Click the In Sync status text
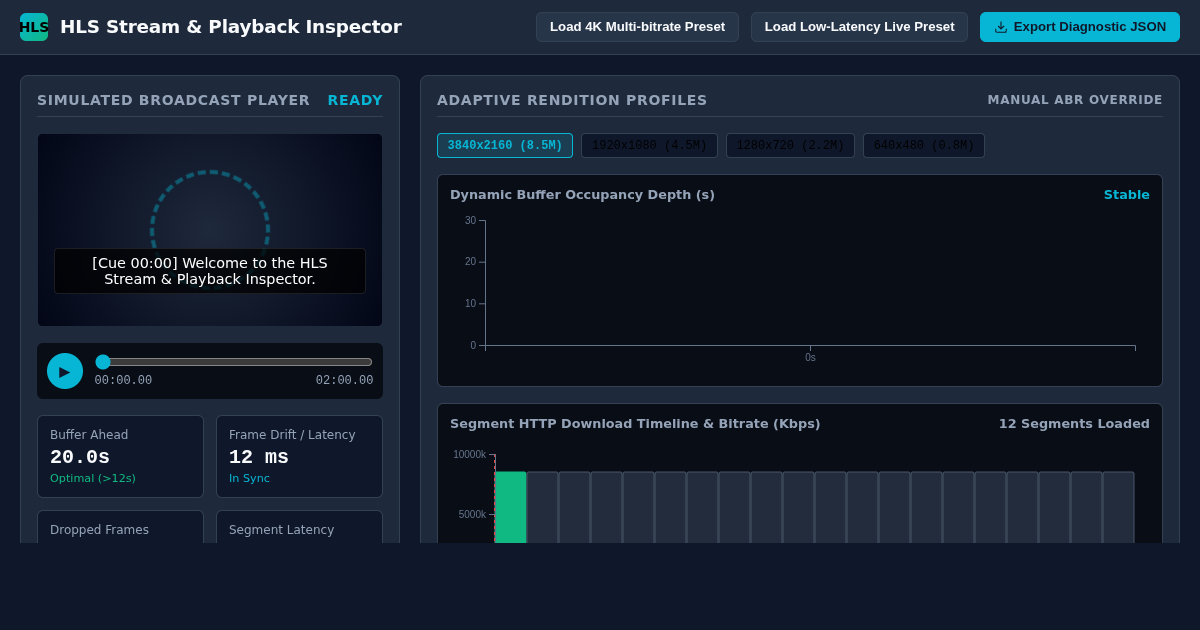The height and width of the screenshot is (630, 1200). (x=249, y=479)
